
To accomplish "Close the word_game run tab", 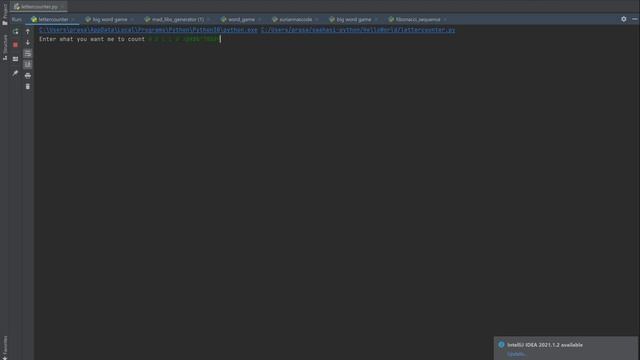I will coord(260,20).
